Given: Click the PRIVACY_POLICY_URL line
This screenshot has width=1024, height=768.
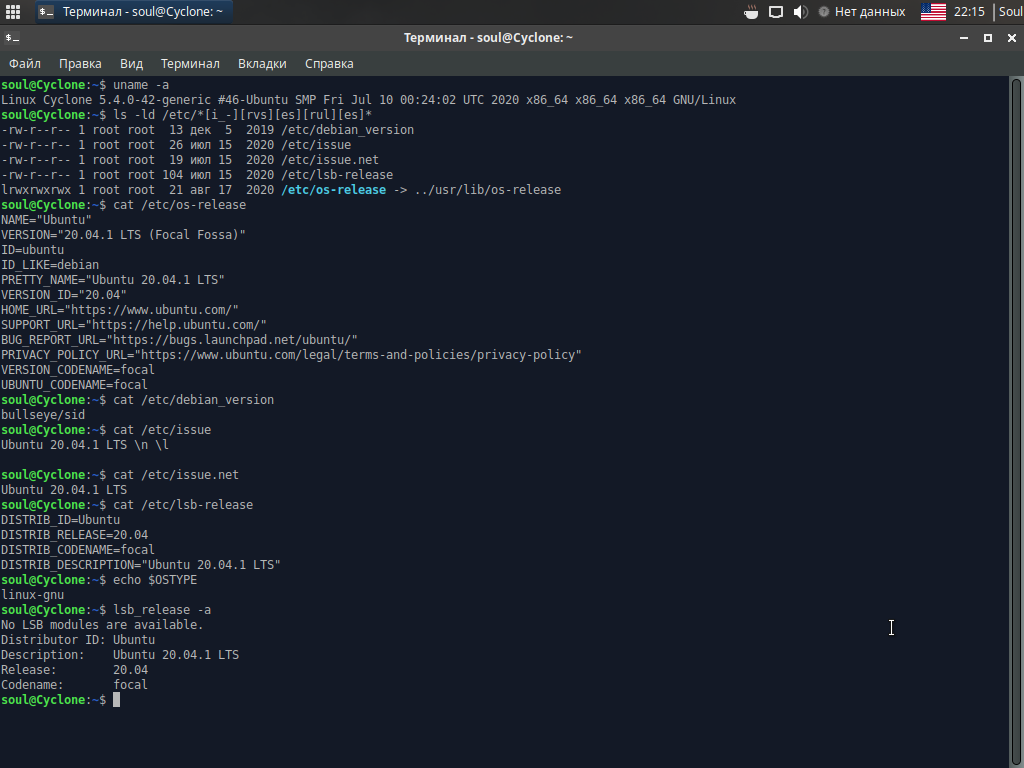Looking at the screenshot, I should tap(291, 355).
